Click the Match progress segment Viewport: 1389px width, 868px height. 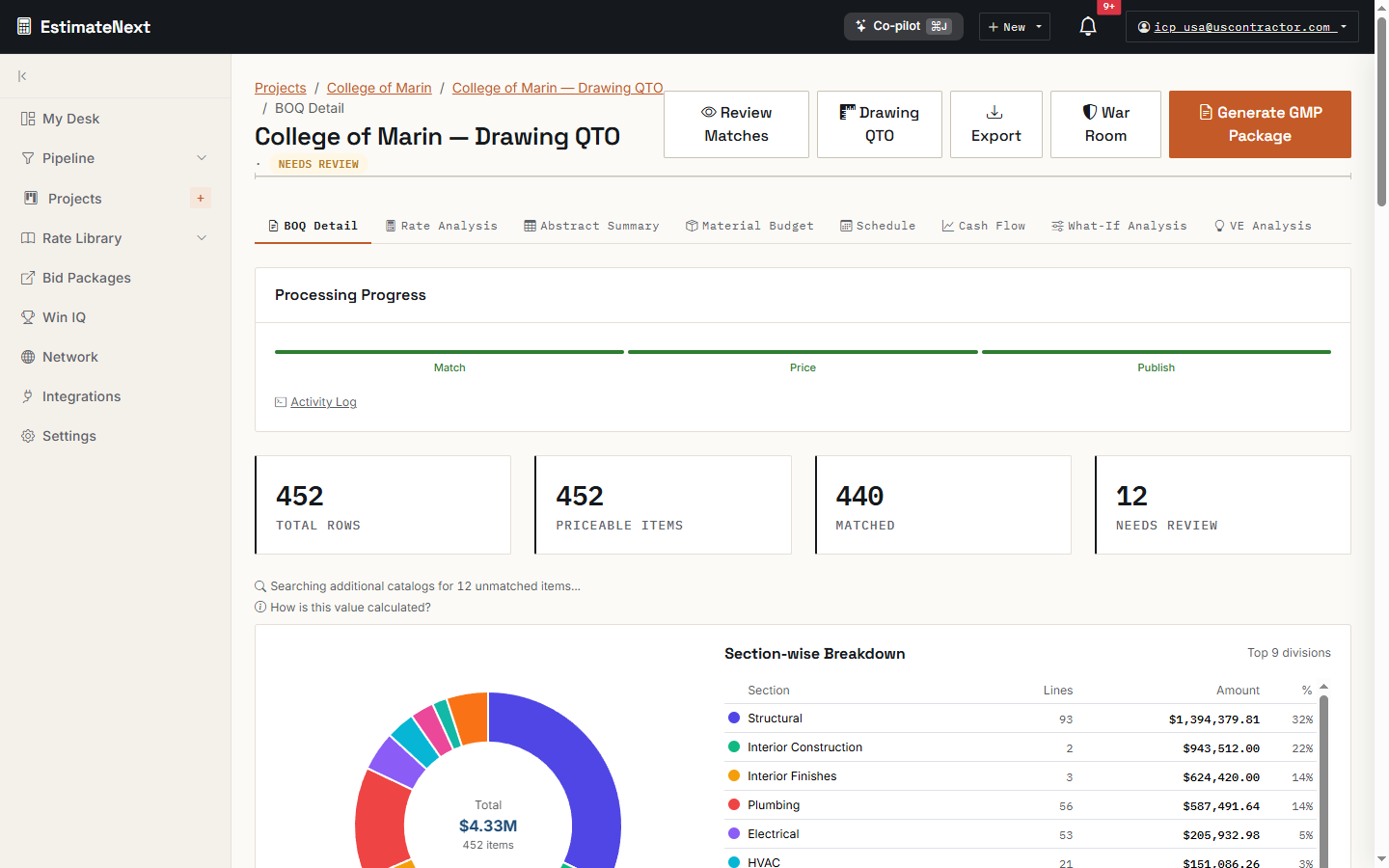click(449, 352)
